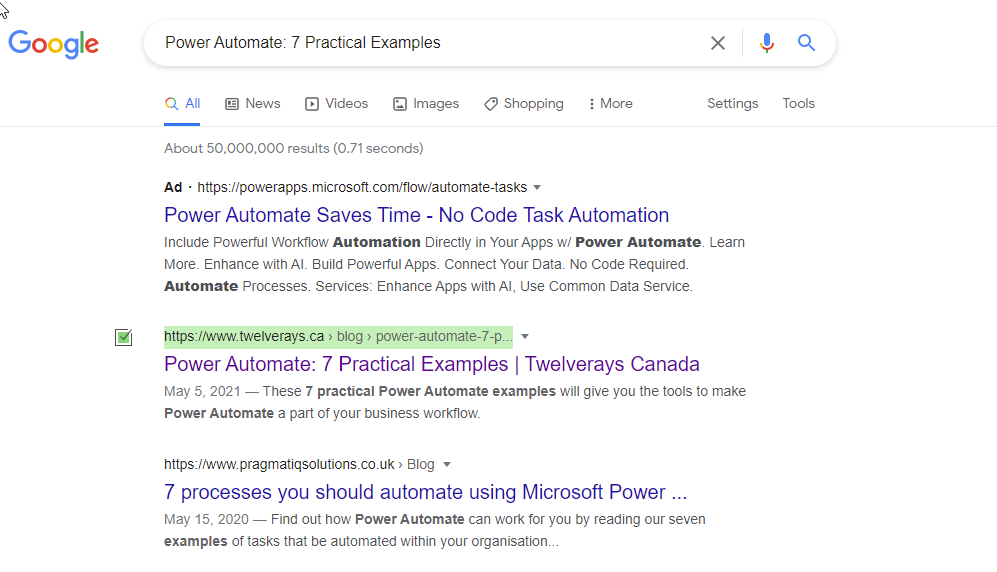
Task: Switch to the News tab
Action: (253, 104)
